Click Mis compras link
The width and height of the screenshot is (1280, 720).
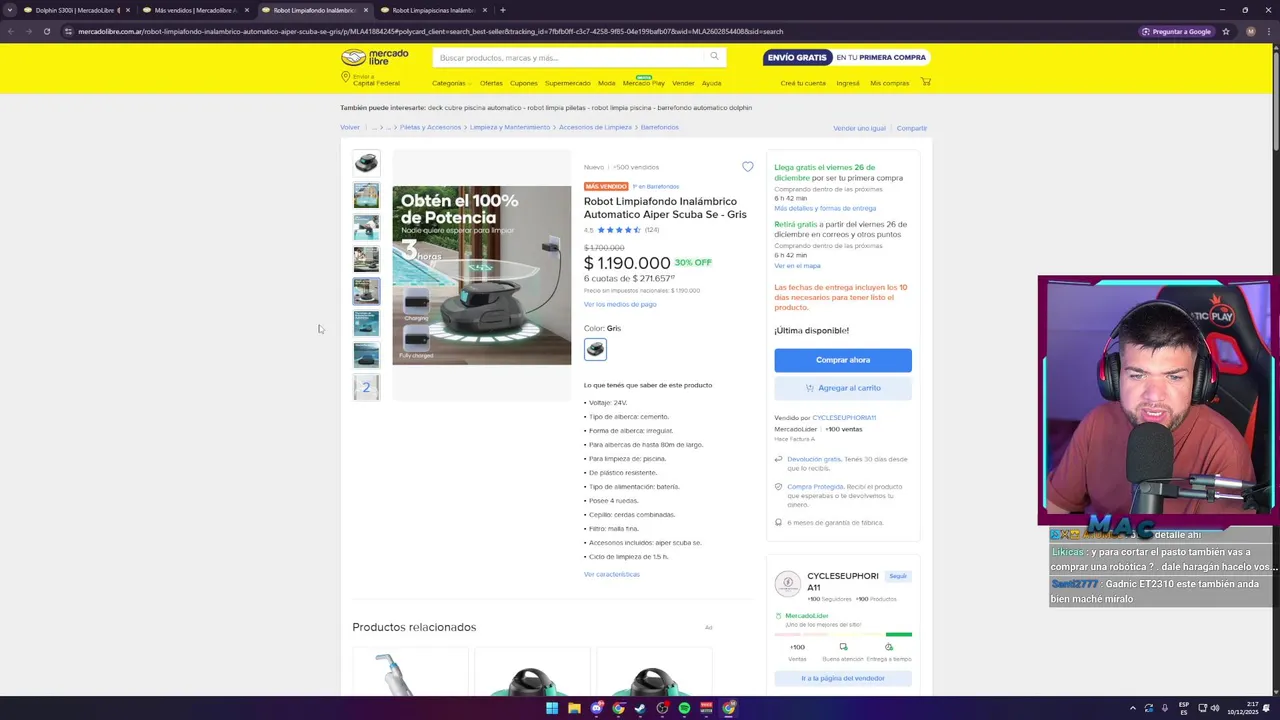tap(890, 83)
